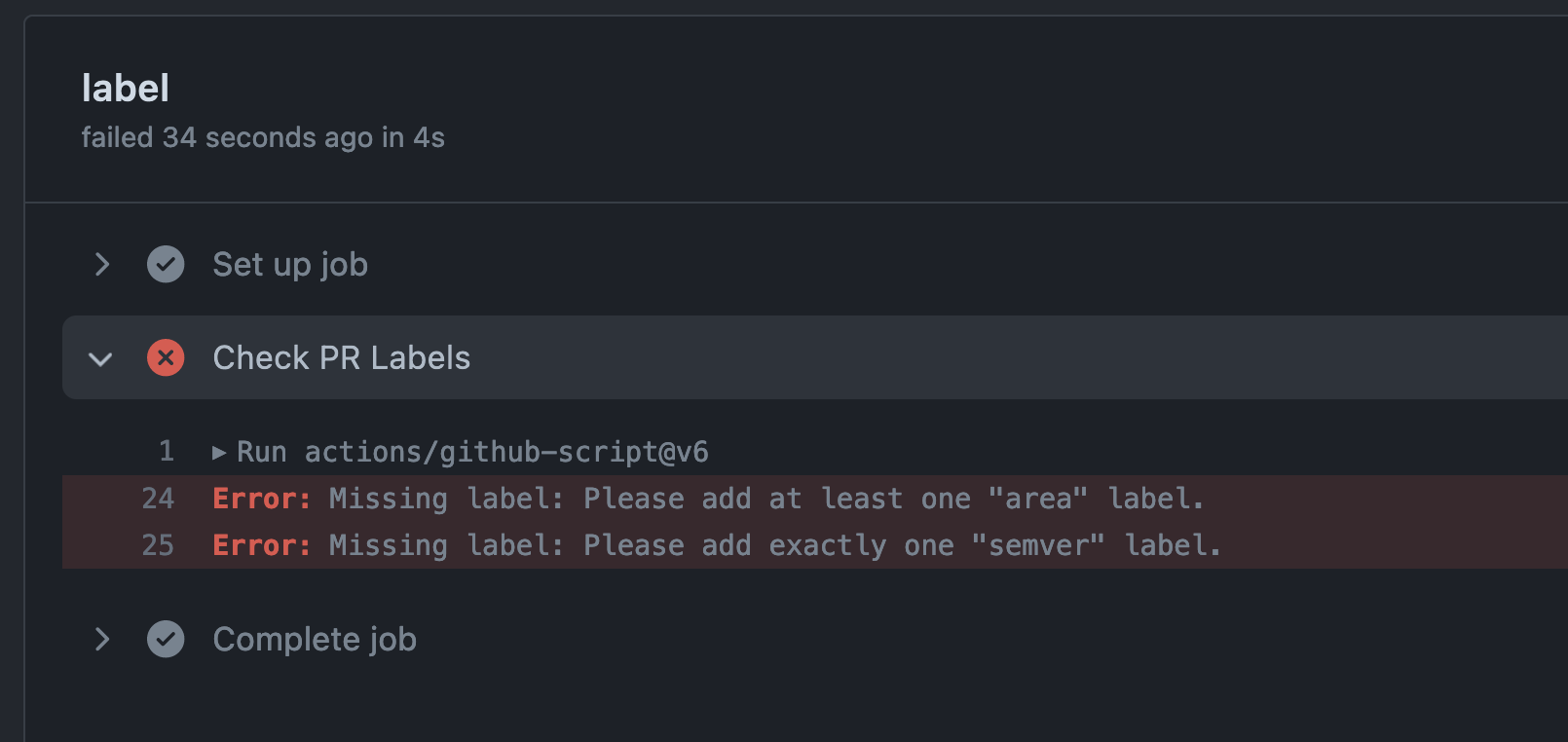
Task: Open the Complete job step title
Action: [315, 639]
